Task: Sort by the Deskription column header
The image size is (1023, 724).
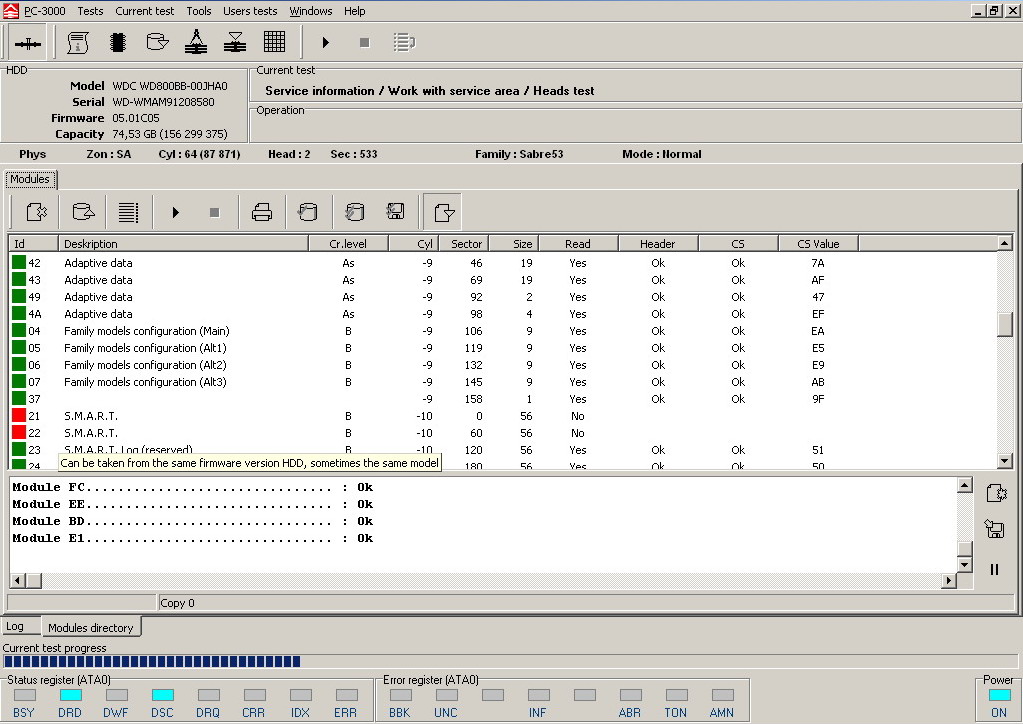Action: click(183, 244)
